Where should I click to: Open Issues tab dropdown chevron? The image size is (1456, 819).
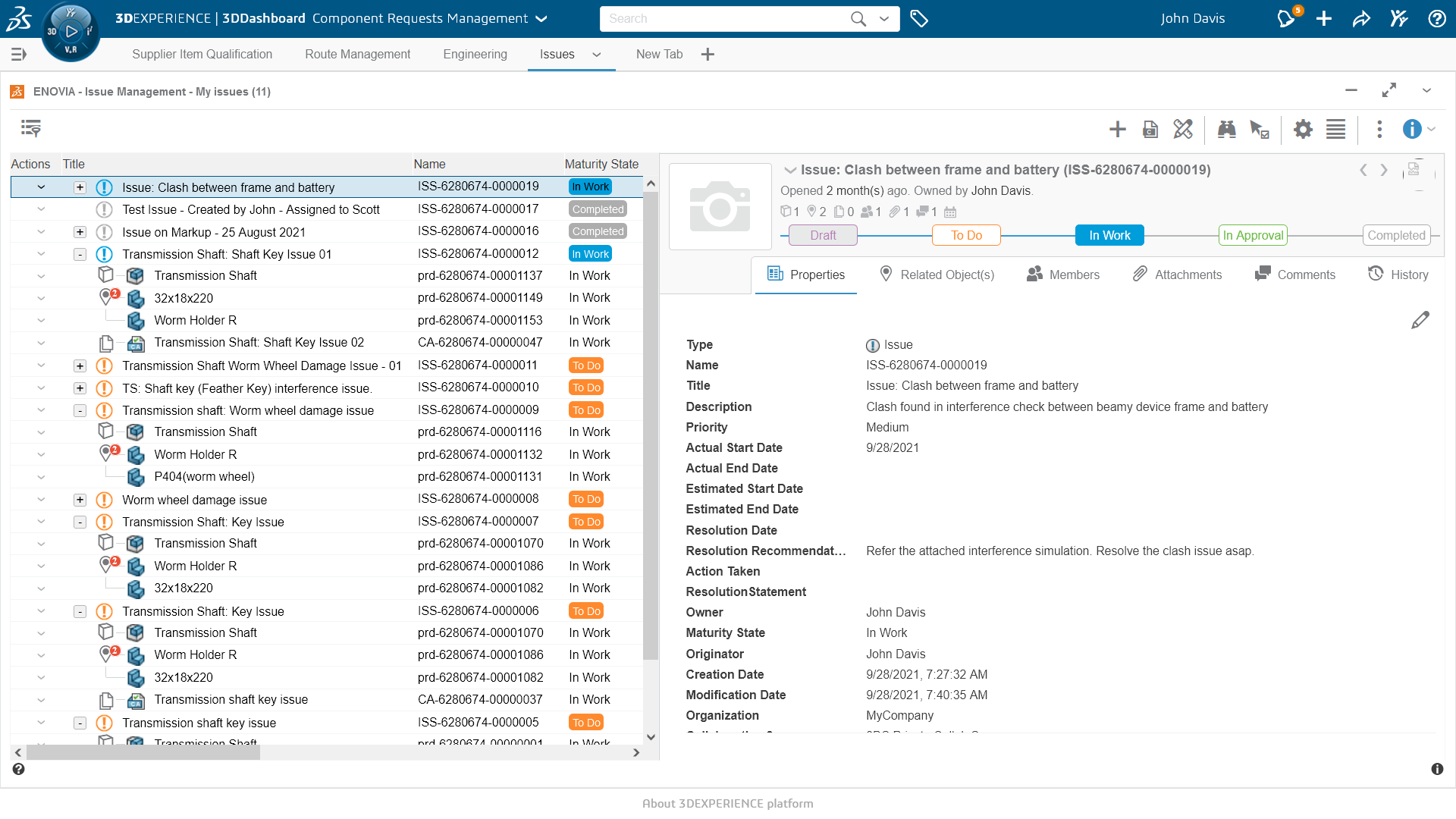[596, 55]
